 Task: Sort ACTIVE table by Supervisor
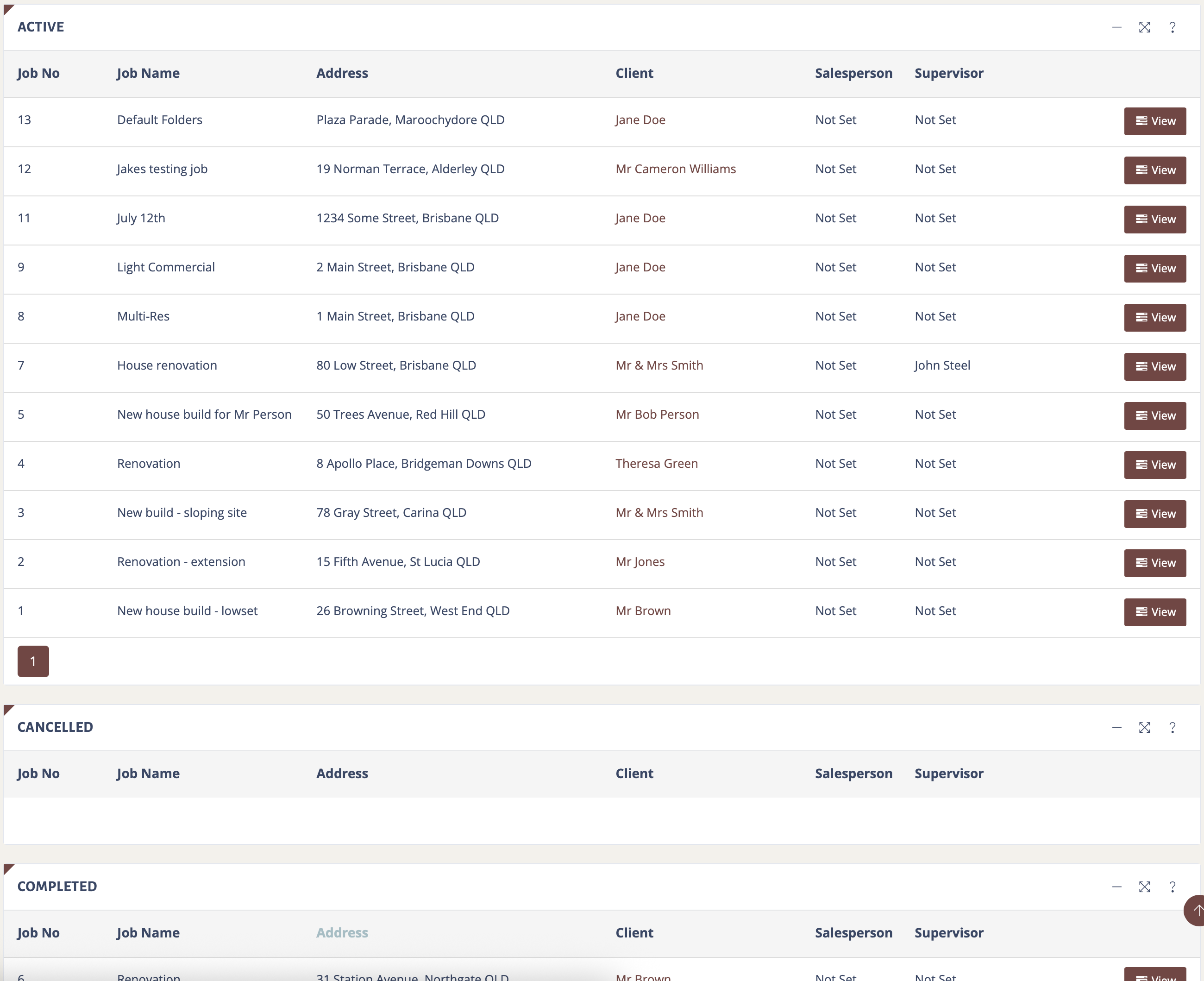949,74
